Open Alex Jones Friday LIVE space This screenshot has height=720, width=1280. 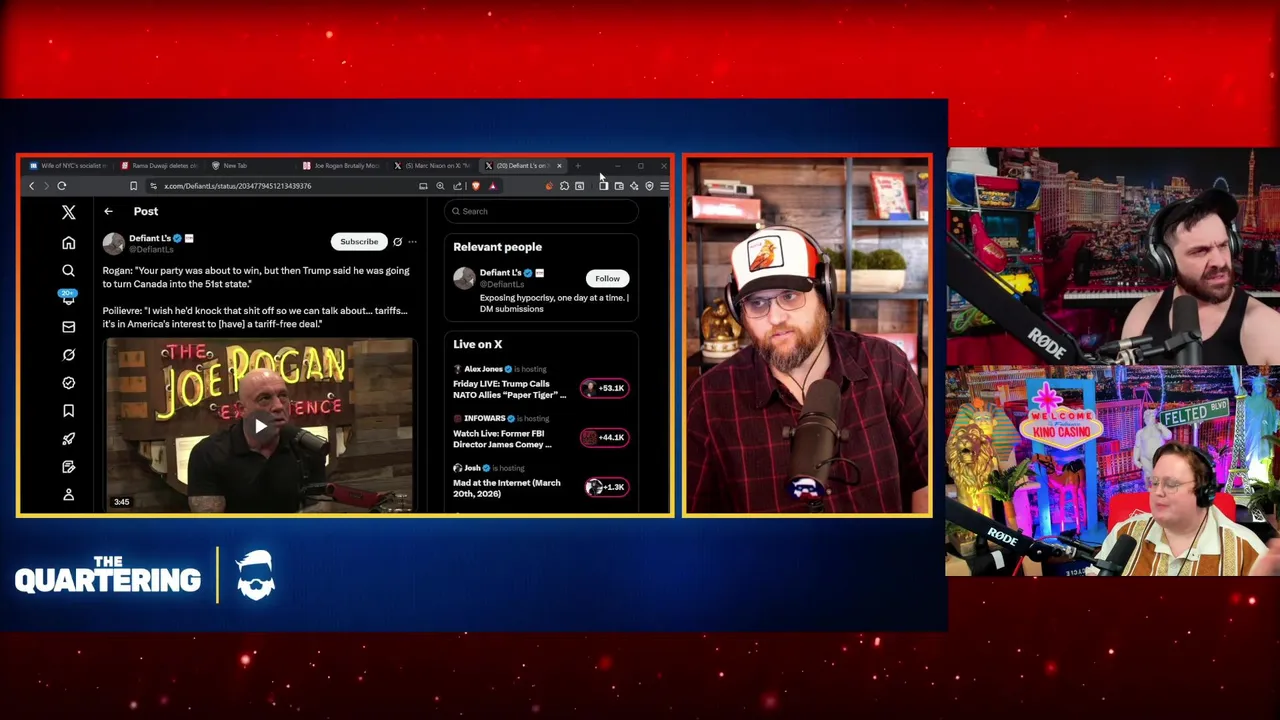(510, 389)
